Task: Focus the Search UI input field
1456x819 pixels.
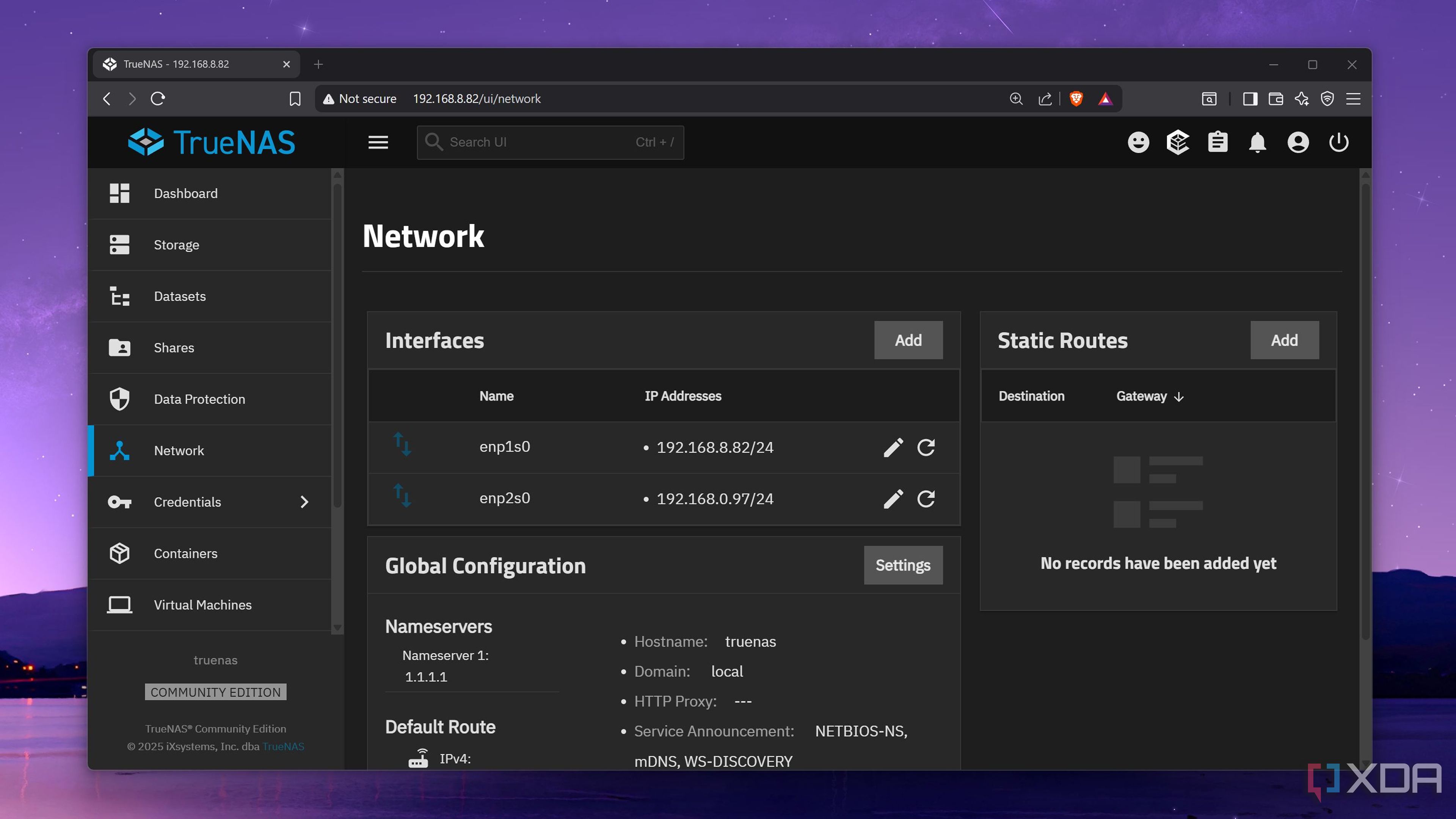Action: (x=550, y=143)
